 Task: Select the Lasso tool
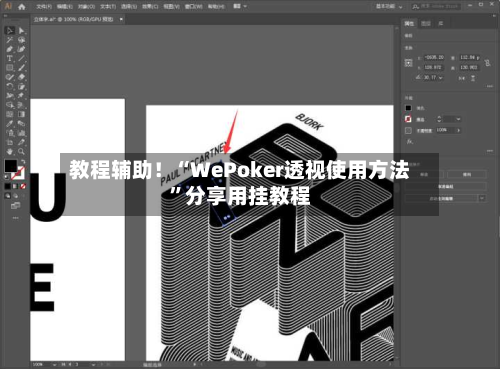[x=21, y=40]
